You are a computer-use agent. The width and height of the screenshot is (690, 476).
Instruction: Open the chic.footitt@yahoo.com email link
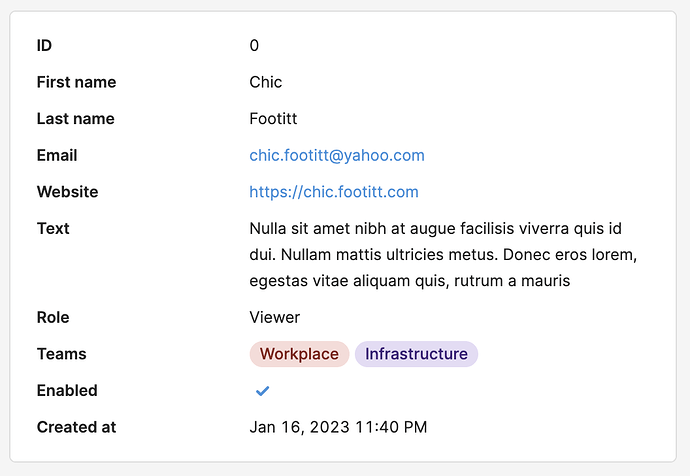coord(337,155)
